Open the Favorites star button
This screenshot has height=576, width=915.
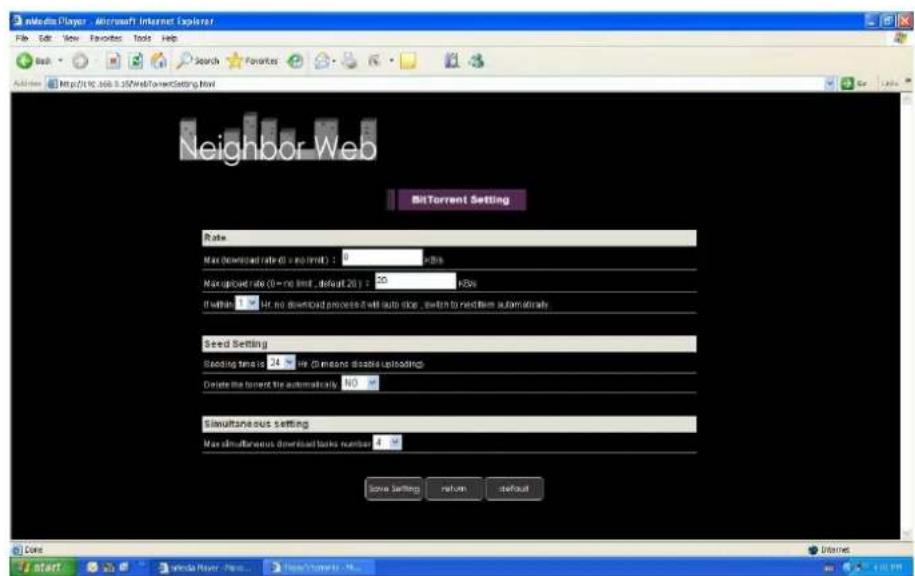(252, 61)
